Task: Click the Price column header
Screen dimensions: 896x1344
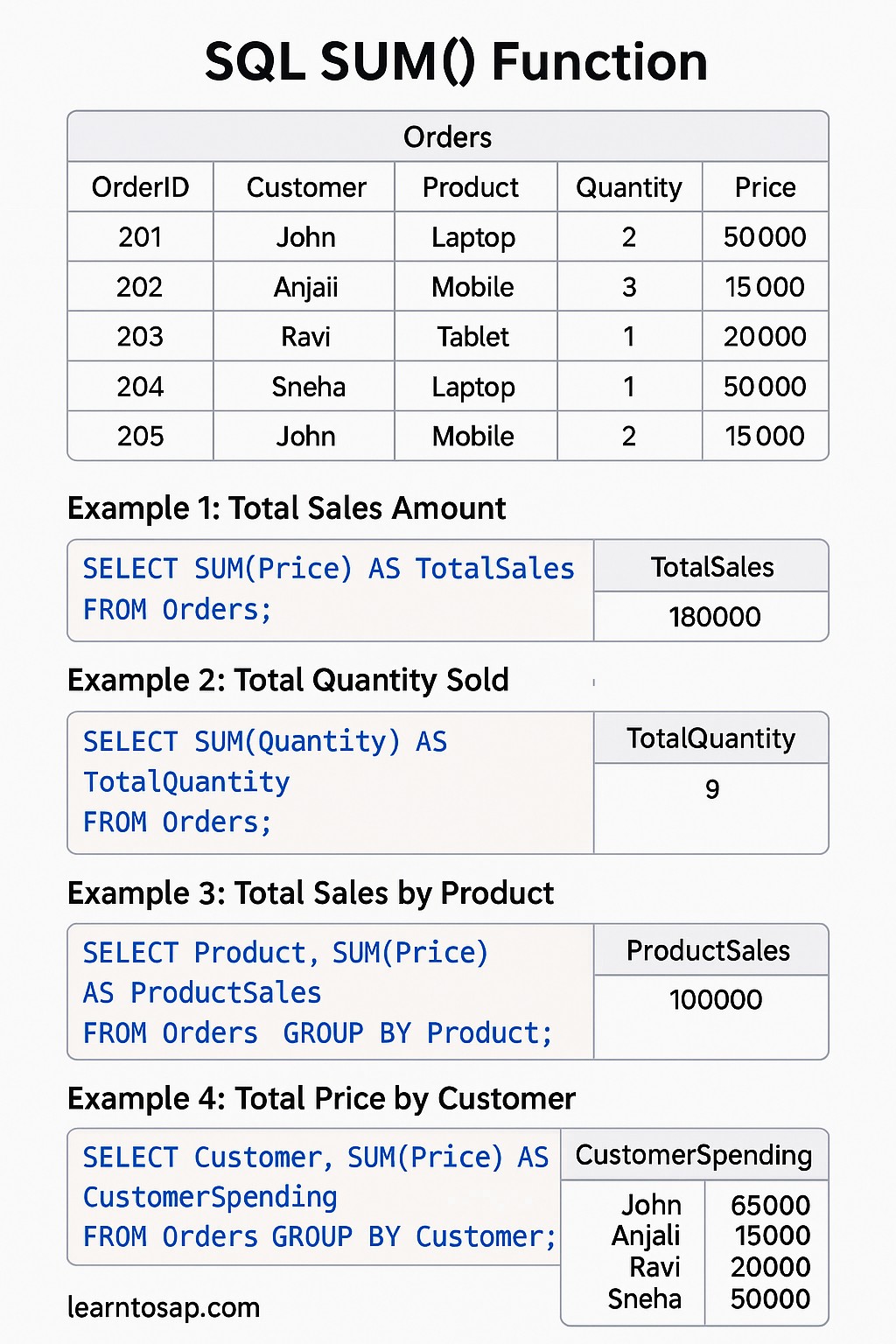Action: coord(766,186)
